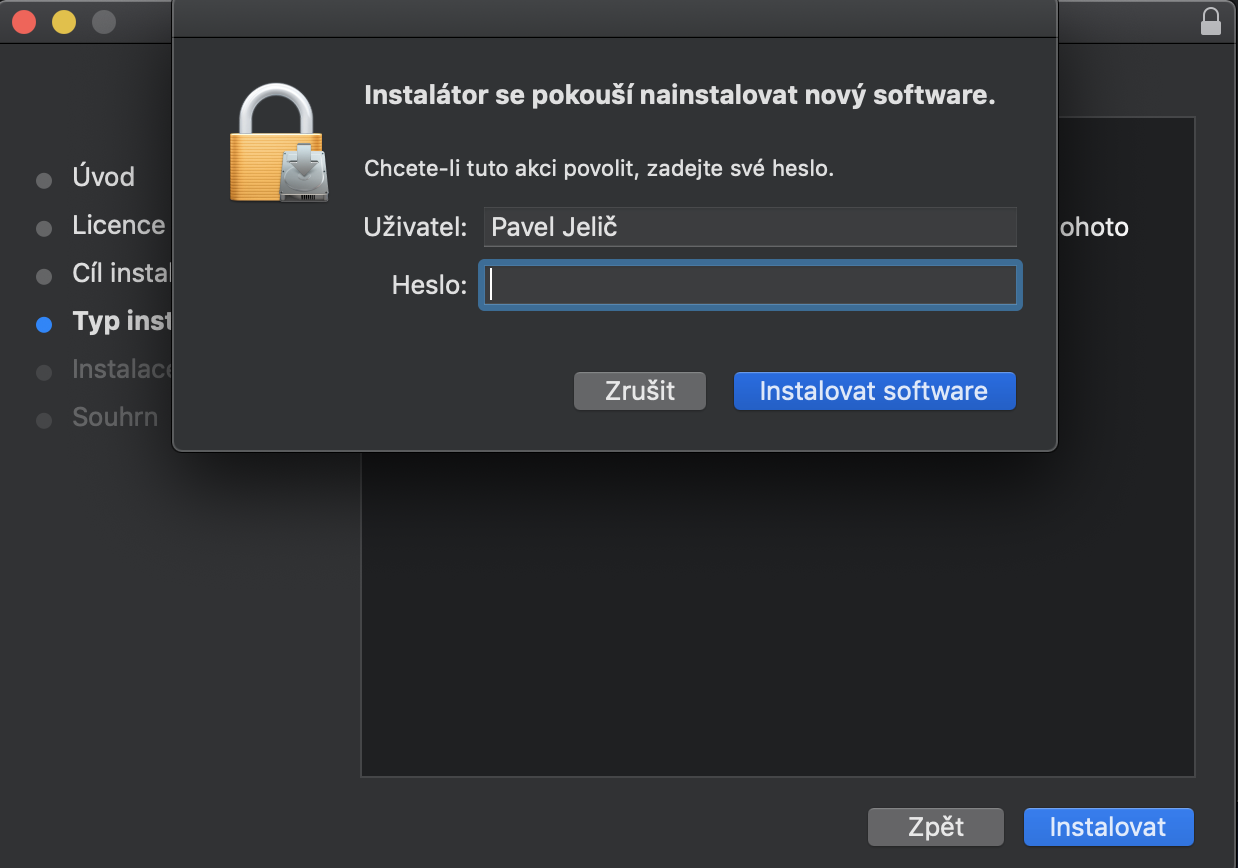The image size is (1238, 868).
Task: Click the gray zoom window button
Action: [x=103, y=21]
